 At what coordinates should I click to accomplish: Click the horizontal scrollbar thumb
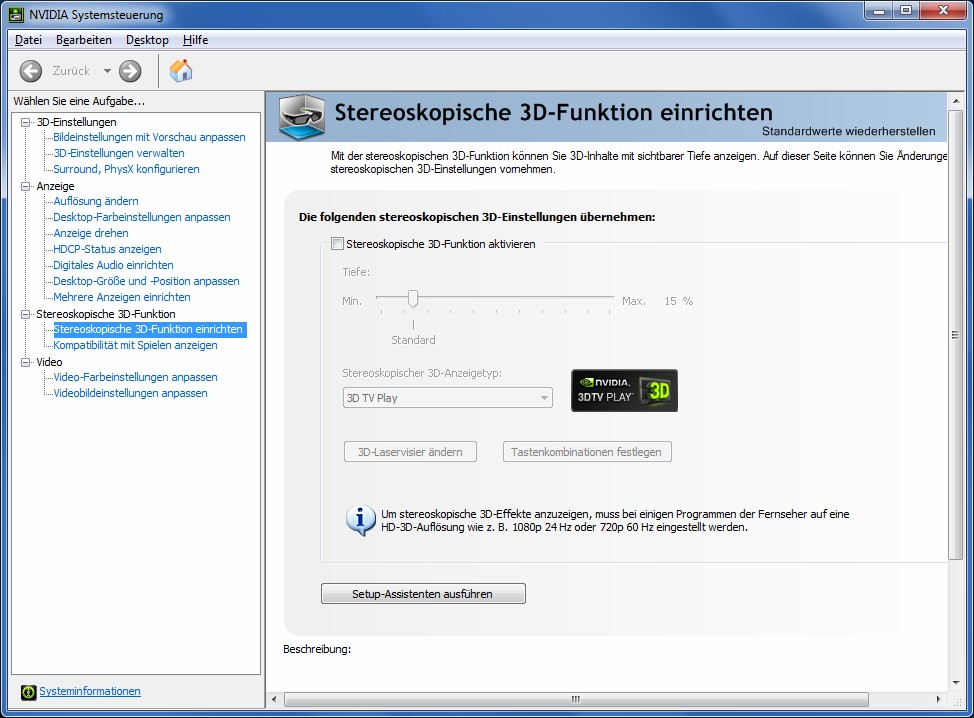(576, 699)
